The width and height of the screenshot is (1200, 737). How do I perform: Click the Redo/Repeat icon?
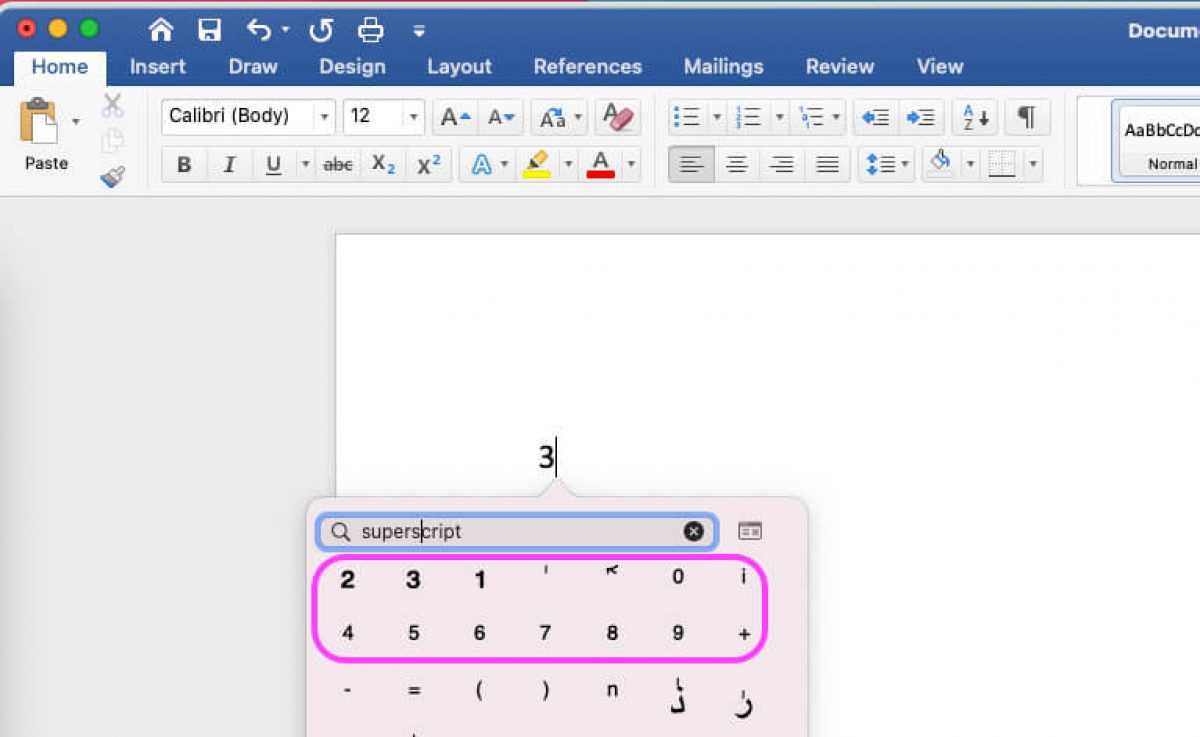[x=321, y=30]
